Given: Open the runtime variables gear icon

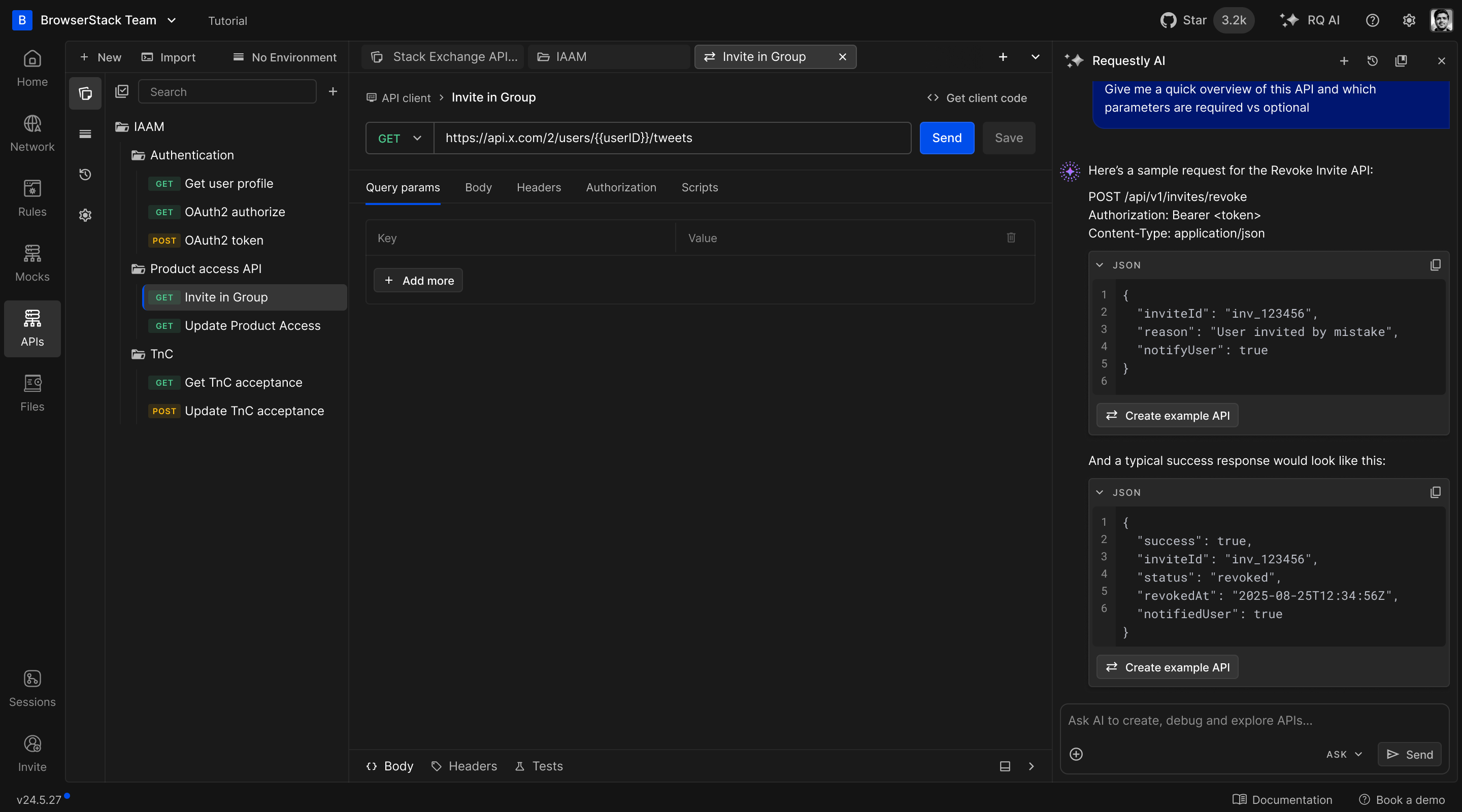Looking at the screenshot, I should pyautogui.click(x=85, y=215).
